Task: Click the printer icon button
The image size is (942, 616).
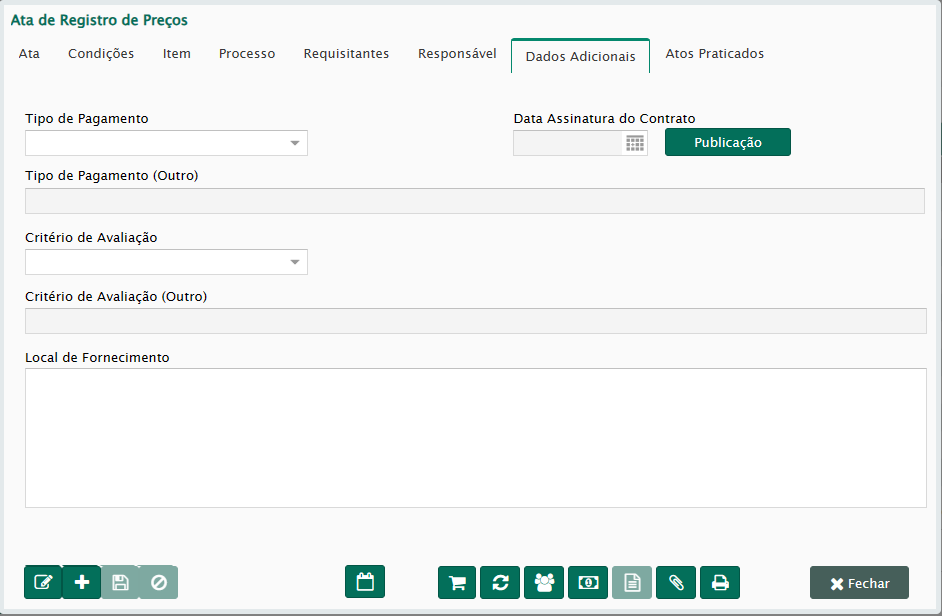Action: (720, 582)
